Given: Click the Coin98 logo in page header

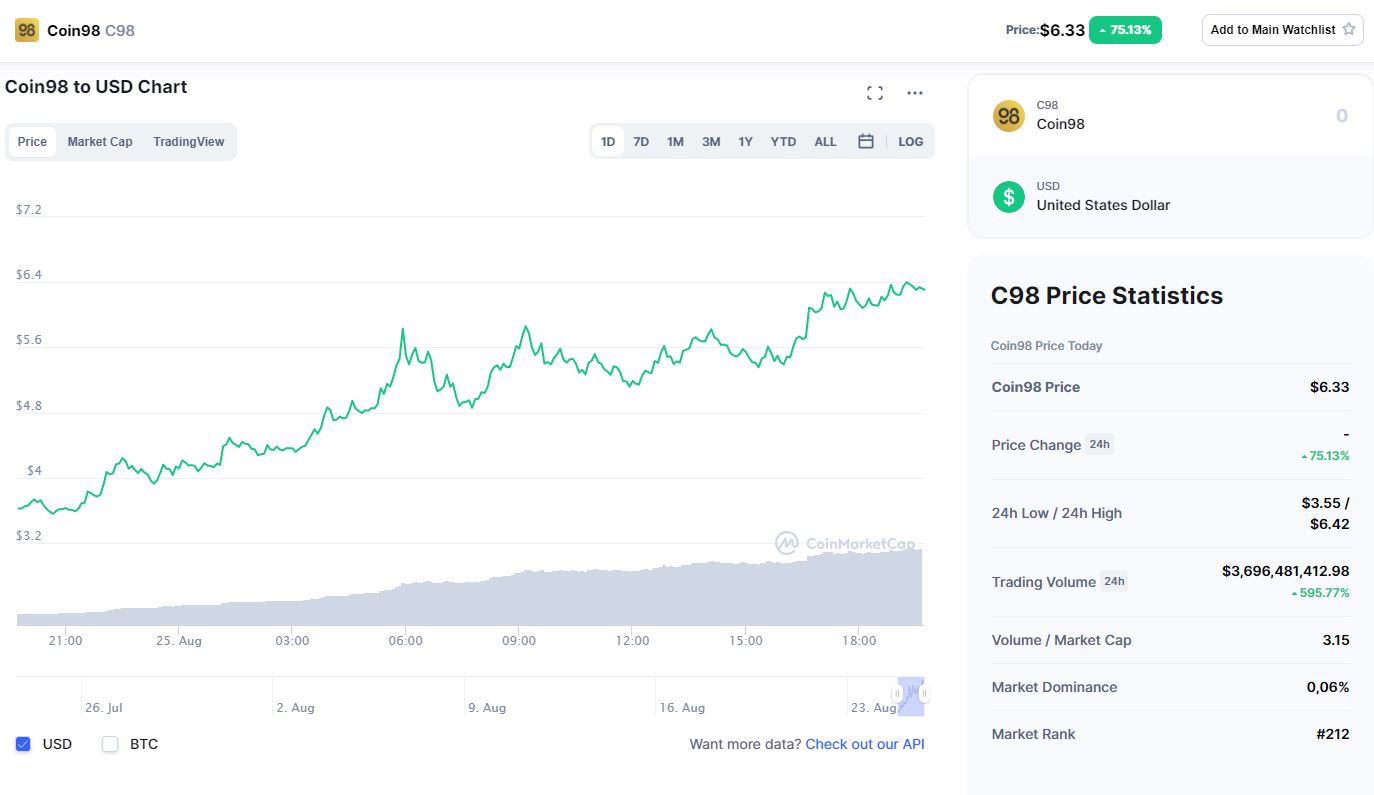Looking at the screenshot, I should 27,30.
